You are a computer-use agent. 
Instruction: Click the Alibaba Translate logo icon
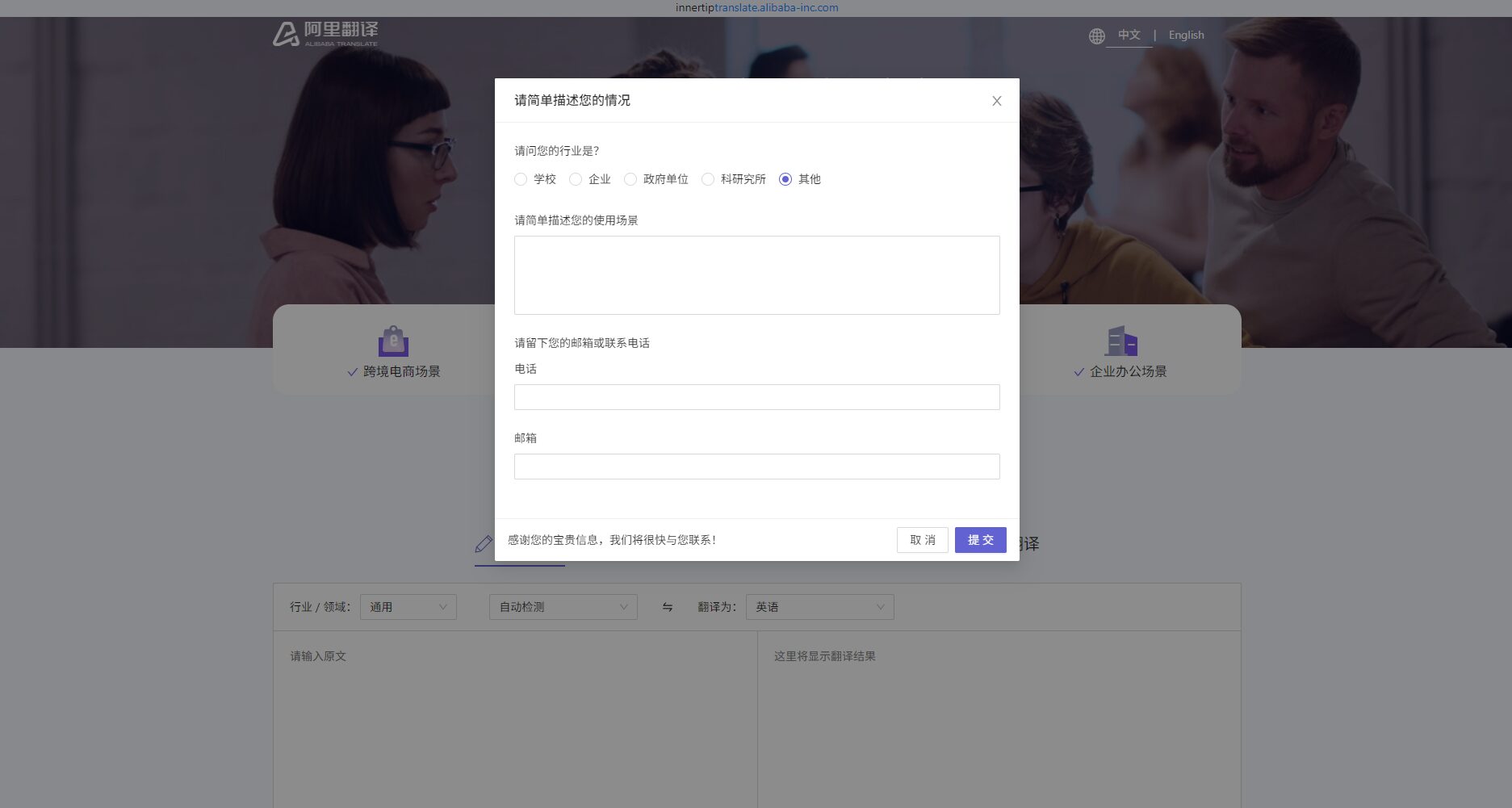(286, 32)
